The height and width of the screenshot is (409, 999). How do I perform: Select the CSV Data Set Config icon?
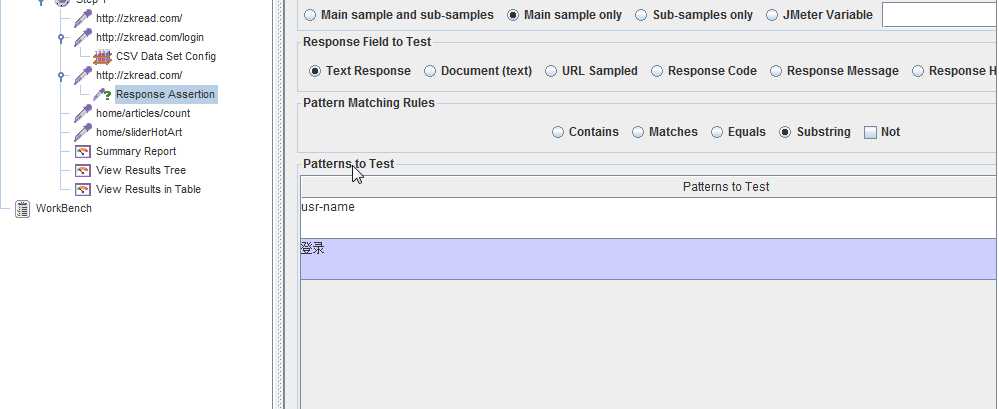103,57
